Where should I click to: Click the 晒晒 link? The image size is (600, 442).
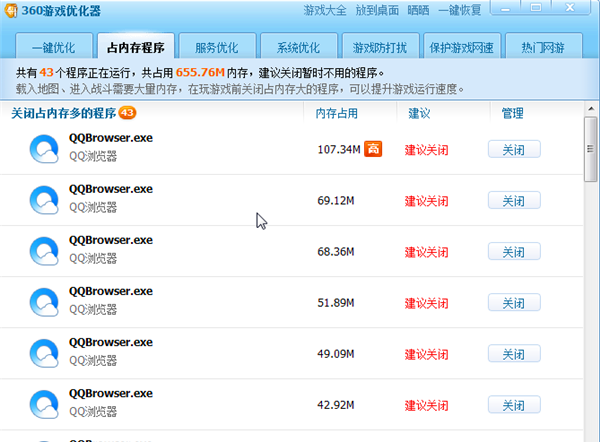tap(418, 10)
